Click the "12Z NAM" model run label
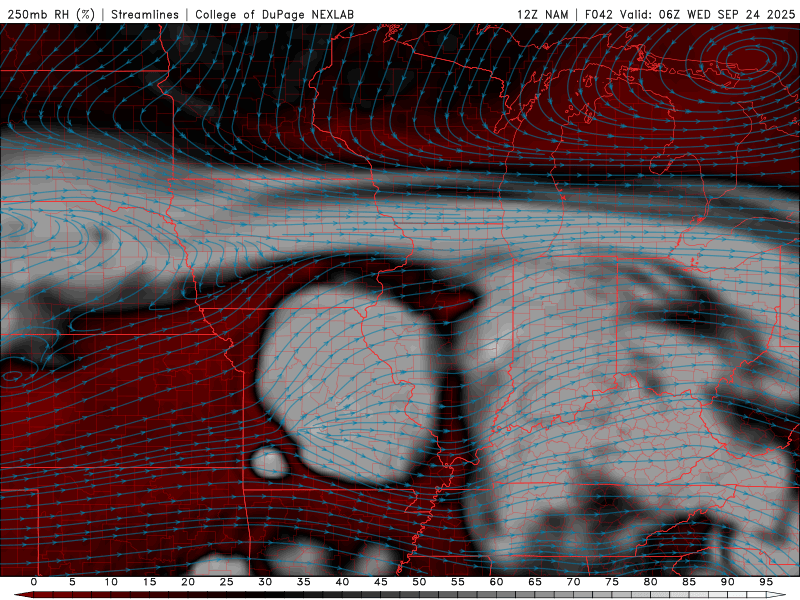Viewport: 800px width, 600px height. coord(542,15)
